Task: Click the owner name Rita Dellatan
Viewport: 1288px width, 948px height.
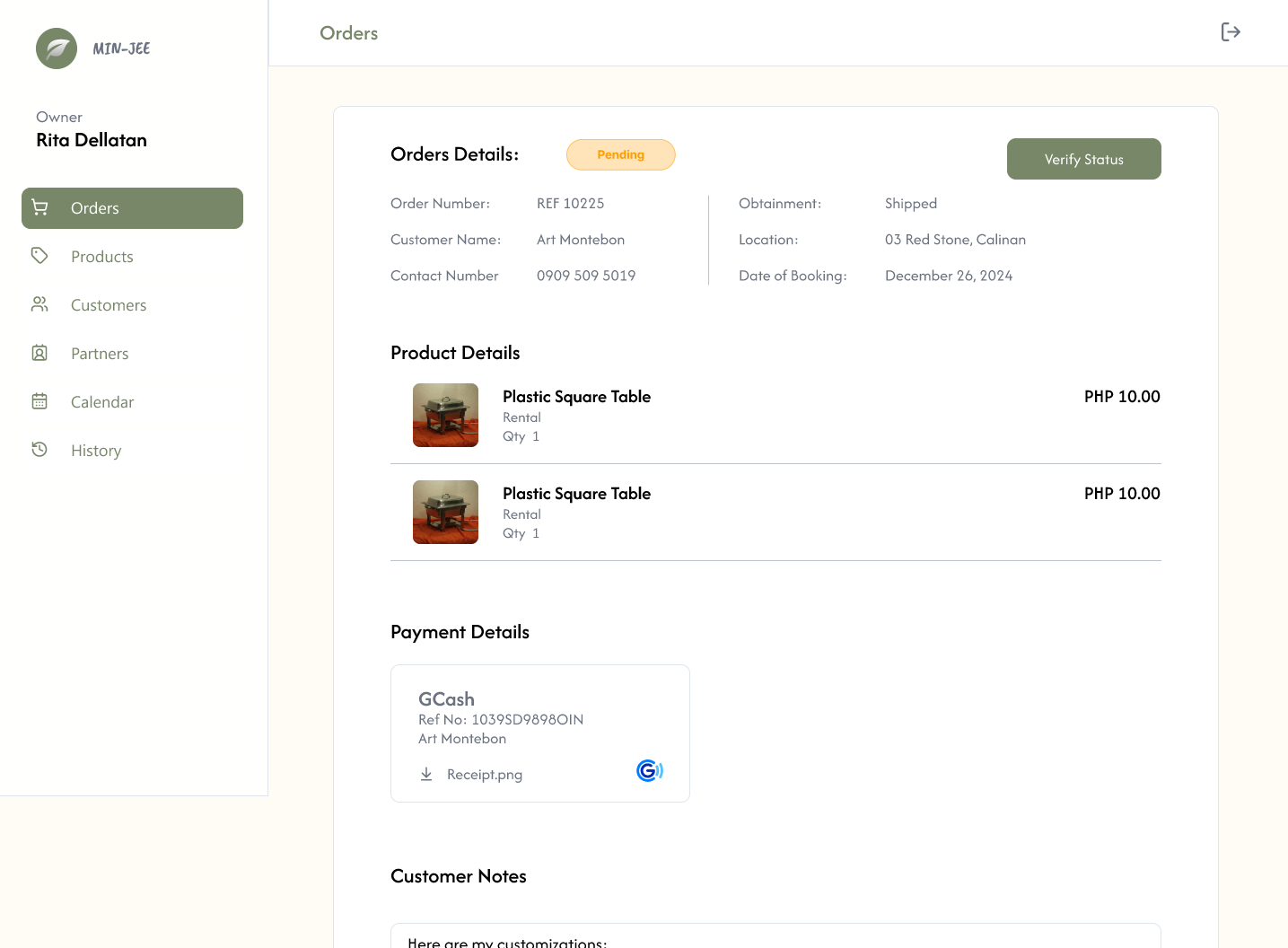Action: point(92,140)
